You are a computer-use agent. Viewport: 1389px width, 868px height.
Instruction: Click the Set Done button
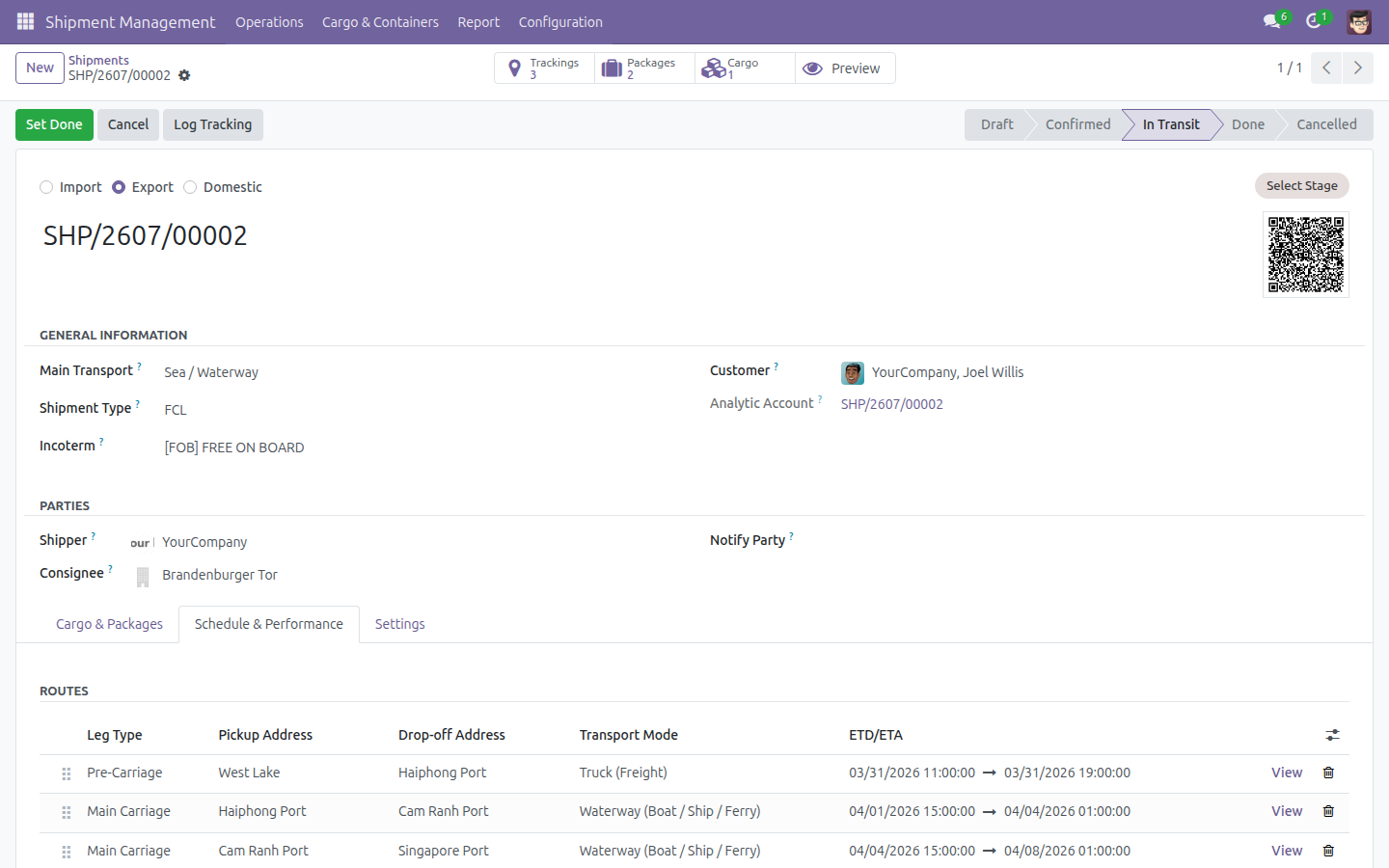pos(54,124)
